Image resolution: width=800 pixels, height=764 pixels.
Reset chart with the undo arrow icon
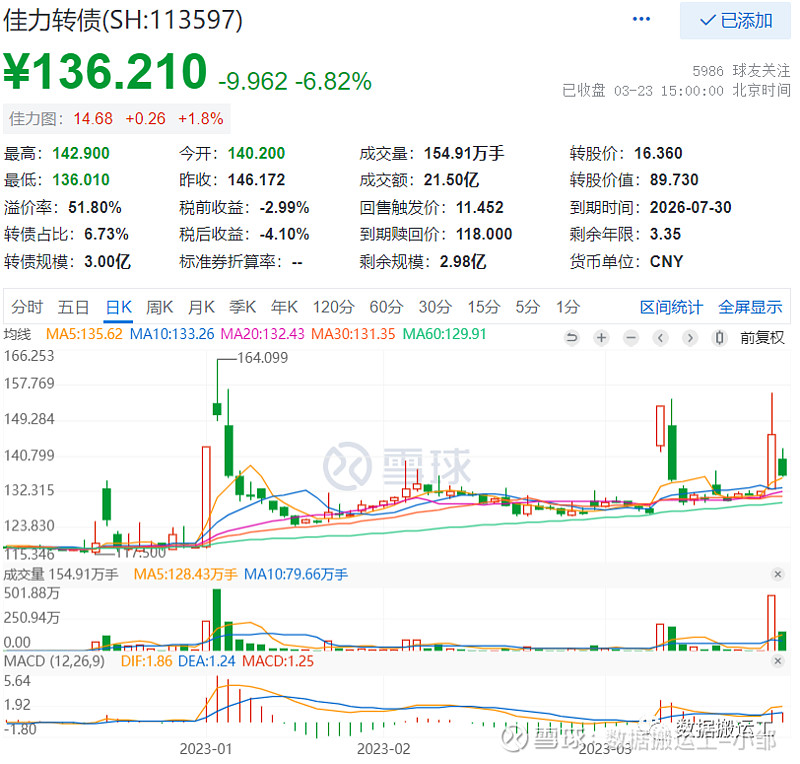point(572,337)
